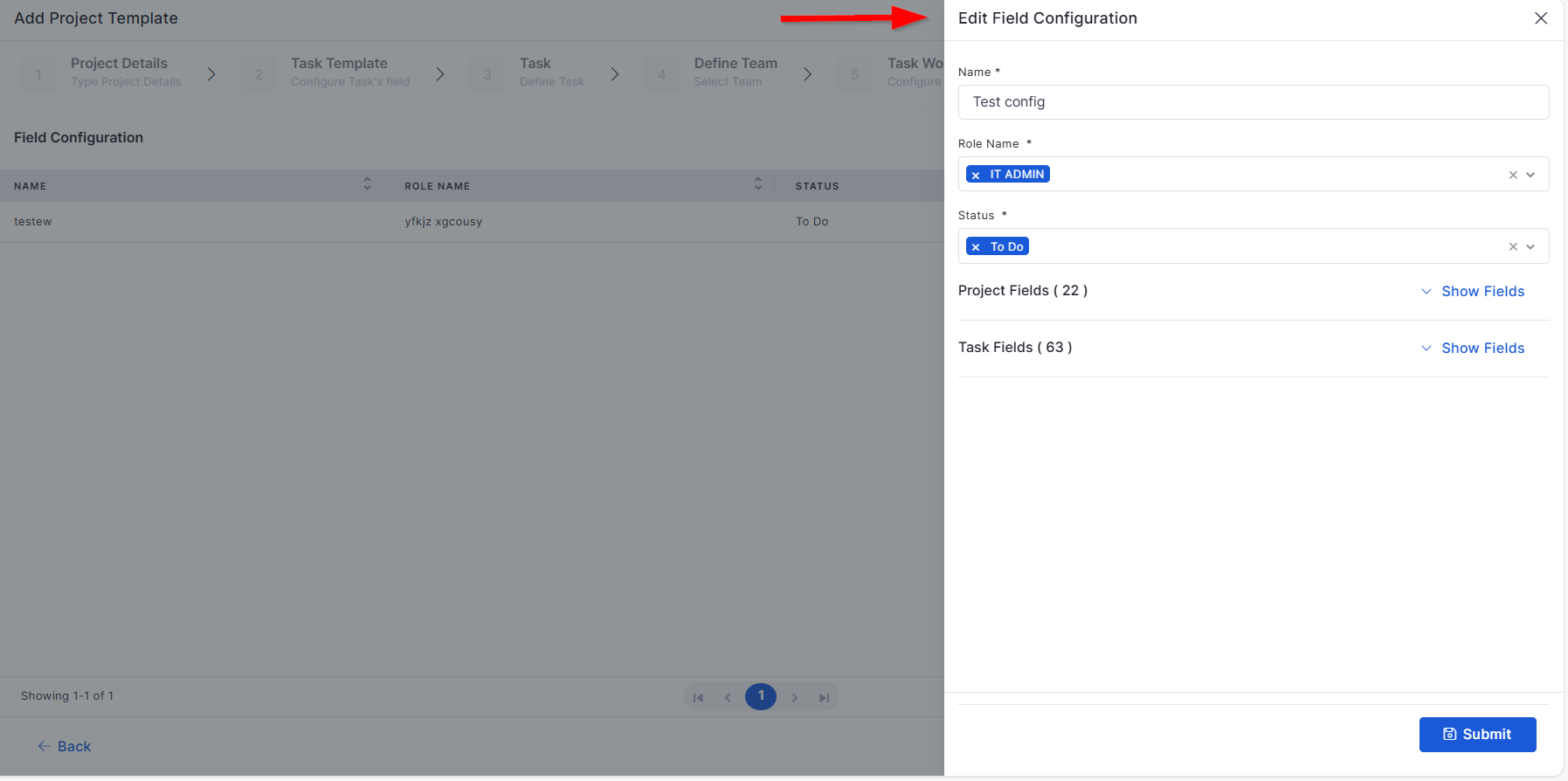Screen dimensions: 1568x781
Task: Remove the IT ADMIN role tag
Action: coord(976,175)
